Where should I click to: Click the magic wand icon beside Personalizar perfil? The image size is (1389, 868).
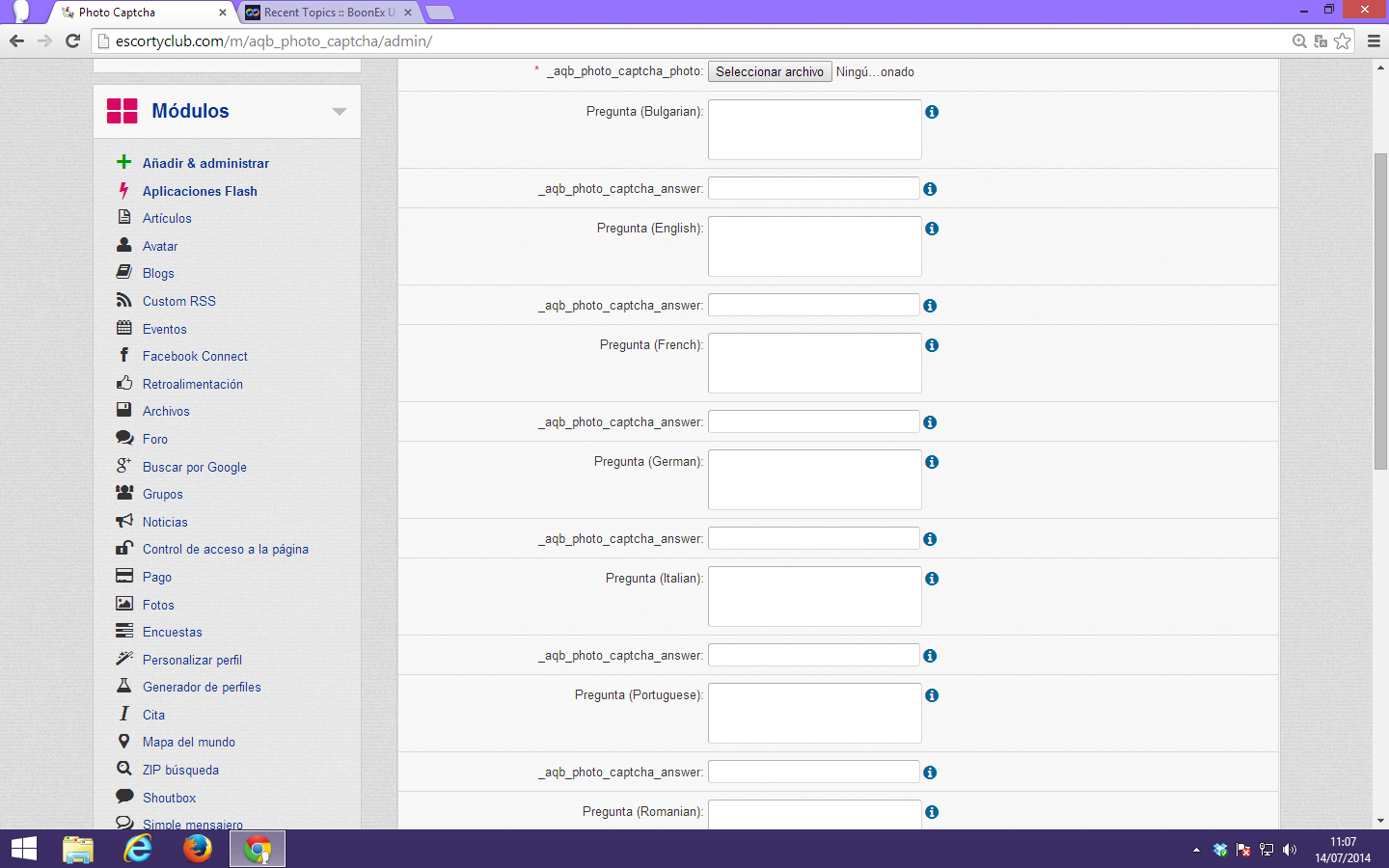(124, 659)
